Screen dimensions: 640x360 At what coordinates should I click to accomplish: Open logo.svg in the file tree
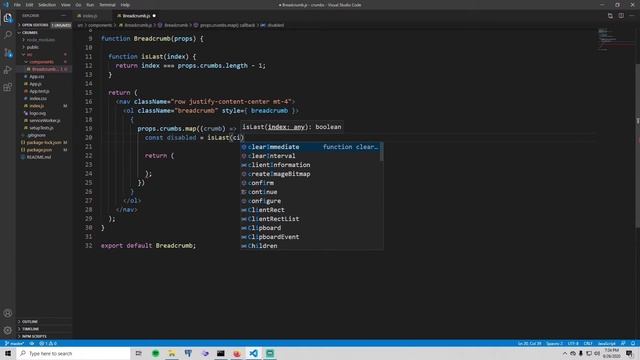44,113
